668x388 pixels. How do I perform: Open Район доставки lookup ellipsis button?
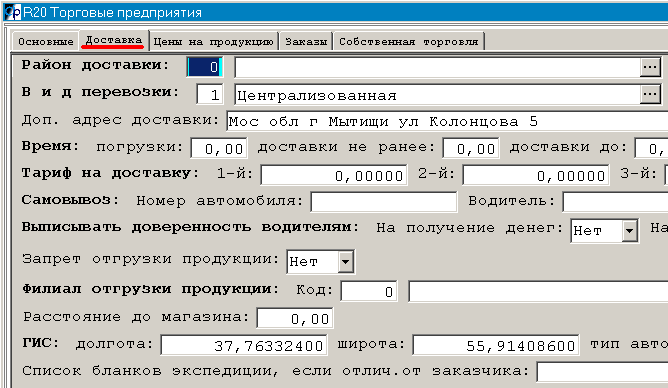pyautogui.click(x=650, y=67)
